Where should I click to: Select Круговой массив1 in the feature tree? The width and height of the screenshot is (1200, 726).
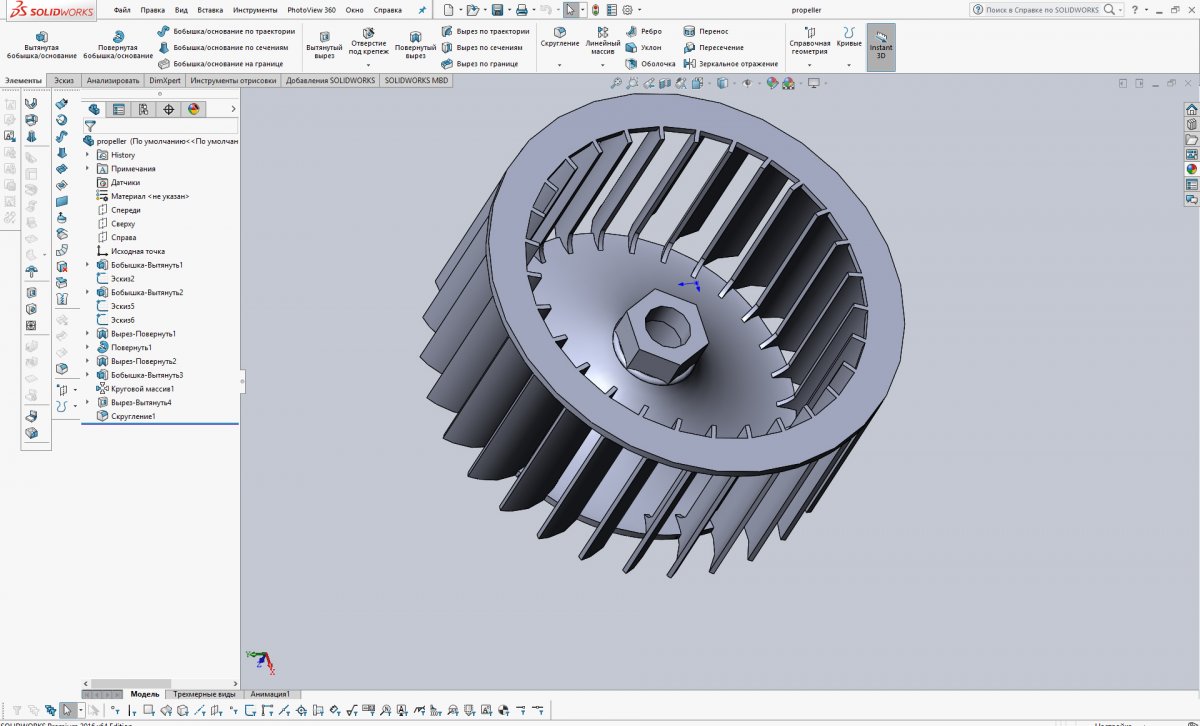click(142, 388)
